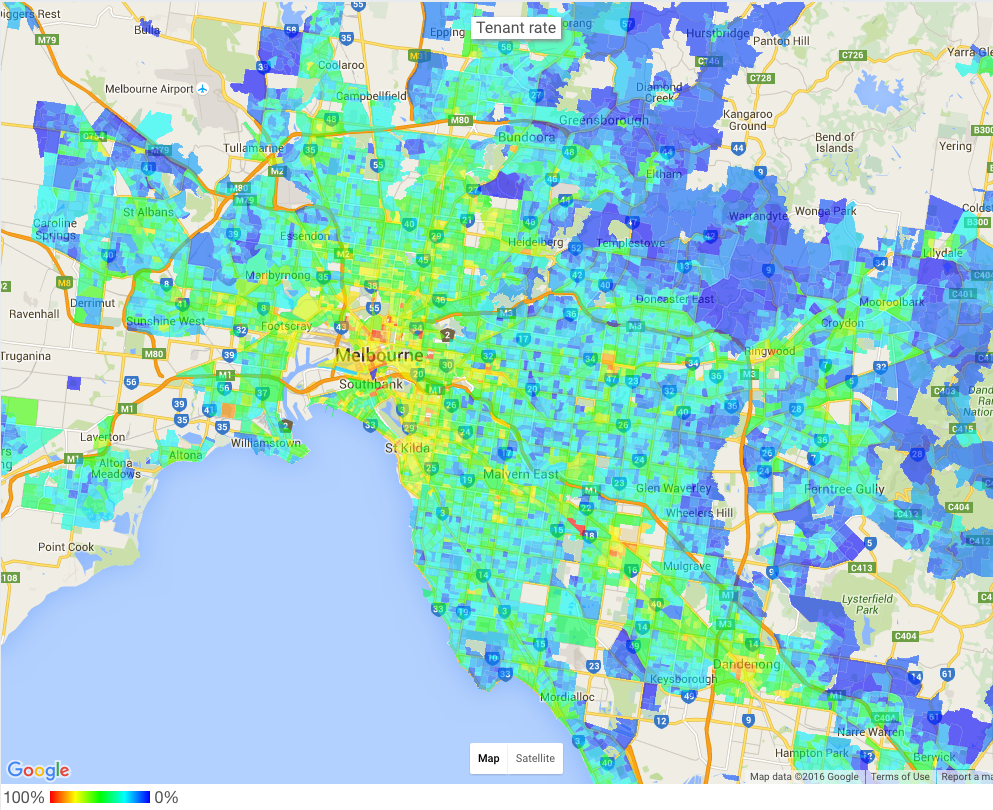Click the tenant rate color gradient legend

point(100,797)
